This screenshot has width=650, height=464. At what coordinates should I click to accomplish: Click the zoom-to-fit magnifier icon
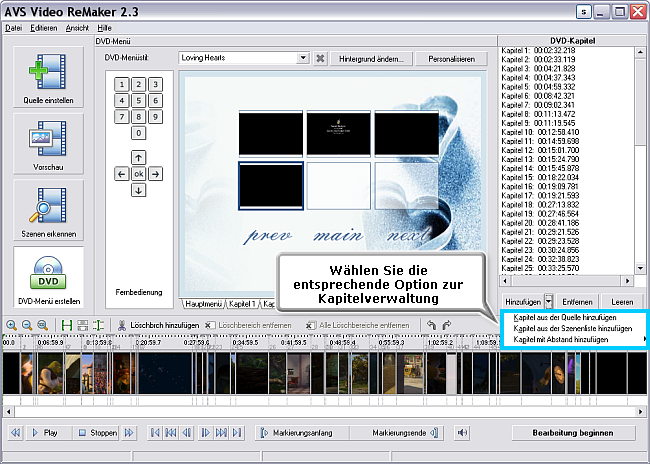(42, 325)
